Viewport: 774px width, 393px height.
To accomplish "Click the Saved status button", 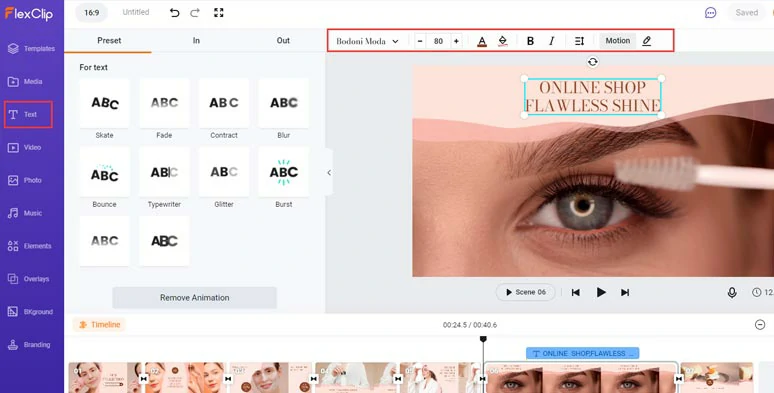I will [x=746, y=13].
